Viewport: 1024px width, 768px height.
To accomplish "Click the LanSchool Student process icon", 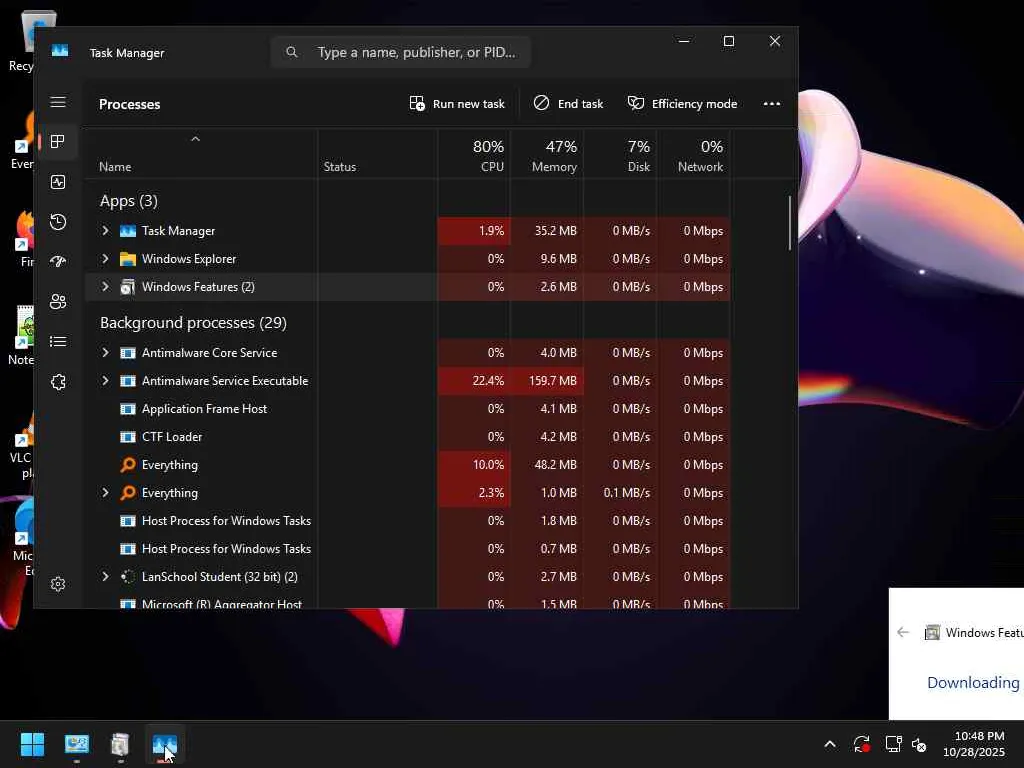I will pos(128,577).
